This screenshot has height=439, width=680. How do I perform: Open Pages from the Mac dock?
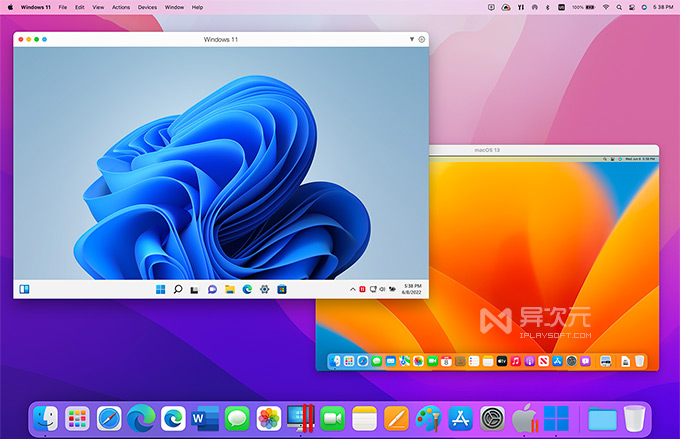396,419
